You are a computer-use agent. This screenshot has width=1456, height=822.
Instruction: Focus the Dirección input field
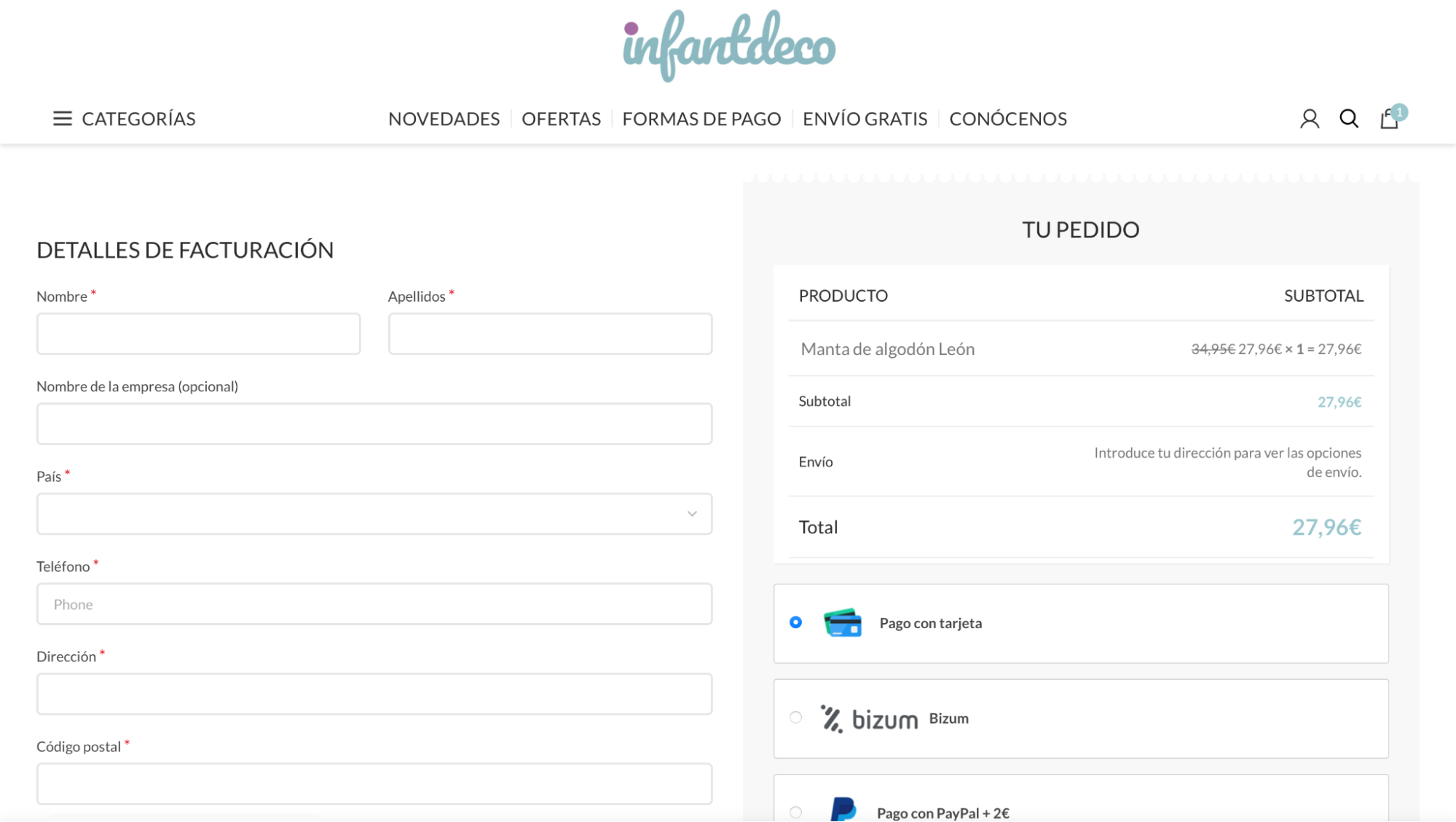pyautogui.click(x=374, y=694)
